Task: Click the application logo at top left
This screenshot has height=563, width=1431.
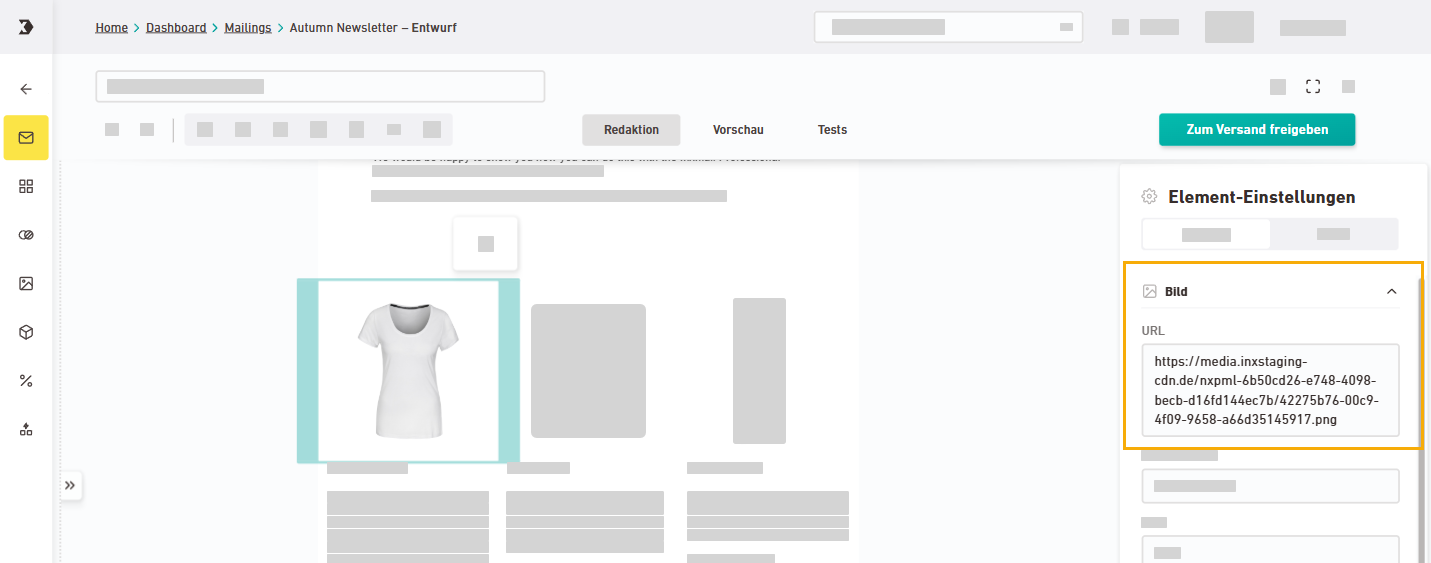Action: click(26, 27)
